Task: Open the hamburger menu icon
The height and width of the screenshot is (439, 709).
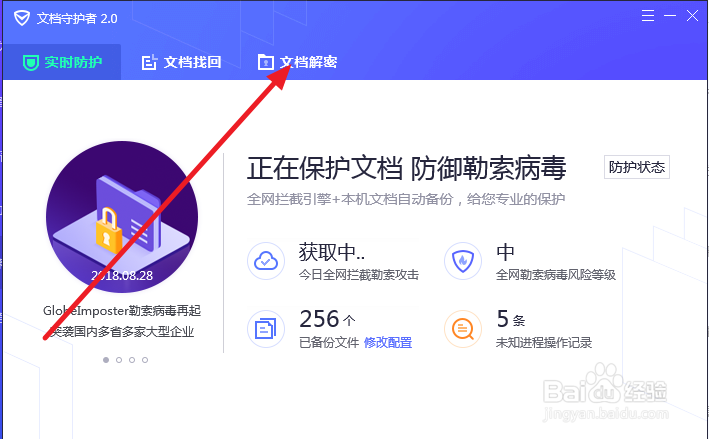Action: pyautogui.click(x=648, y=16)
